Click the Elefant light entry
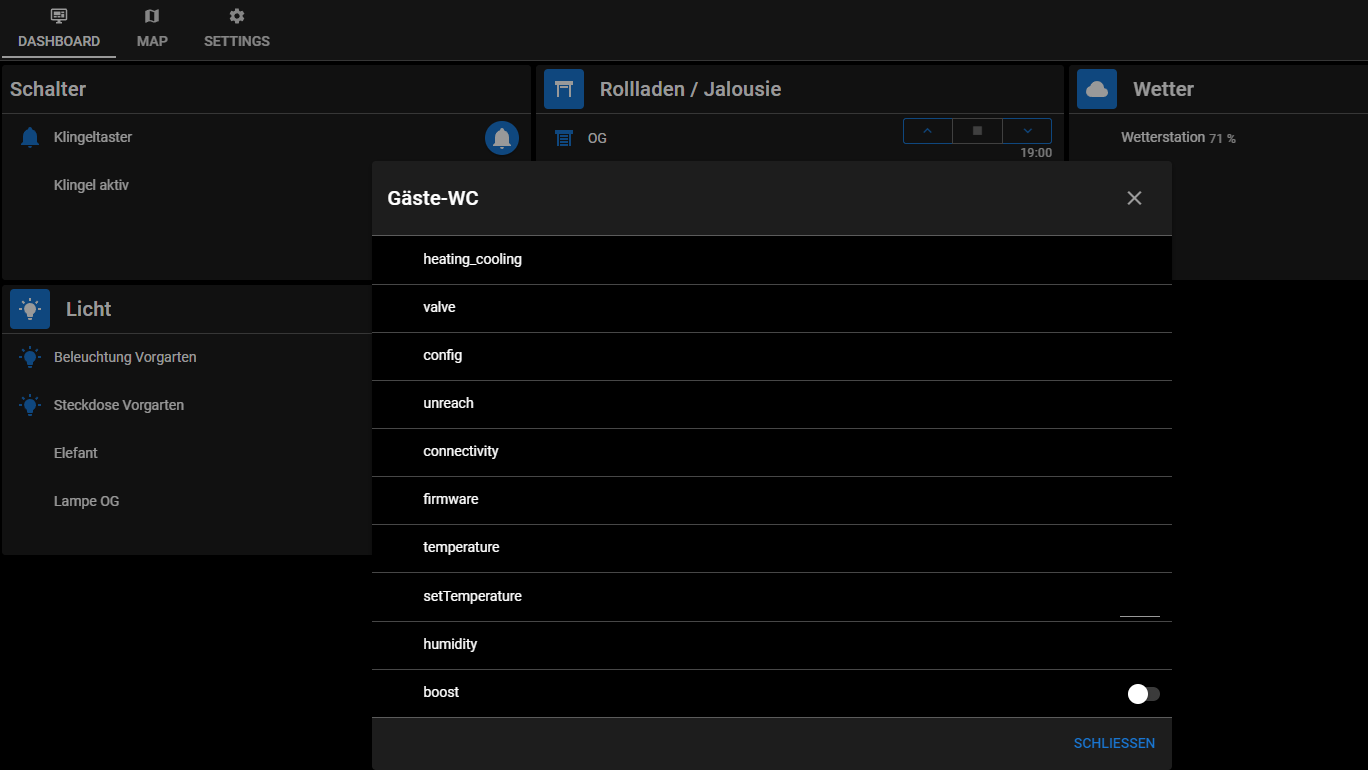 [76, 453]
